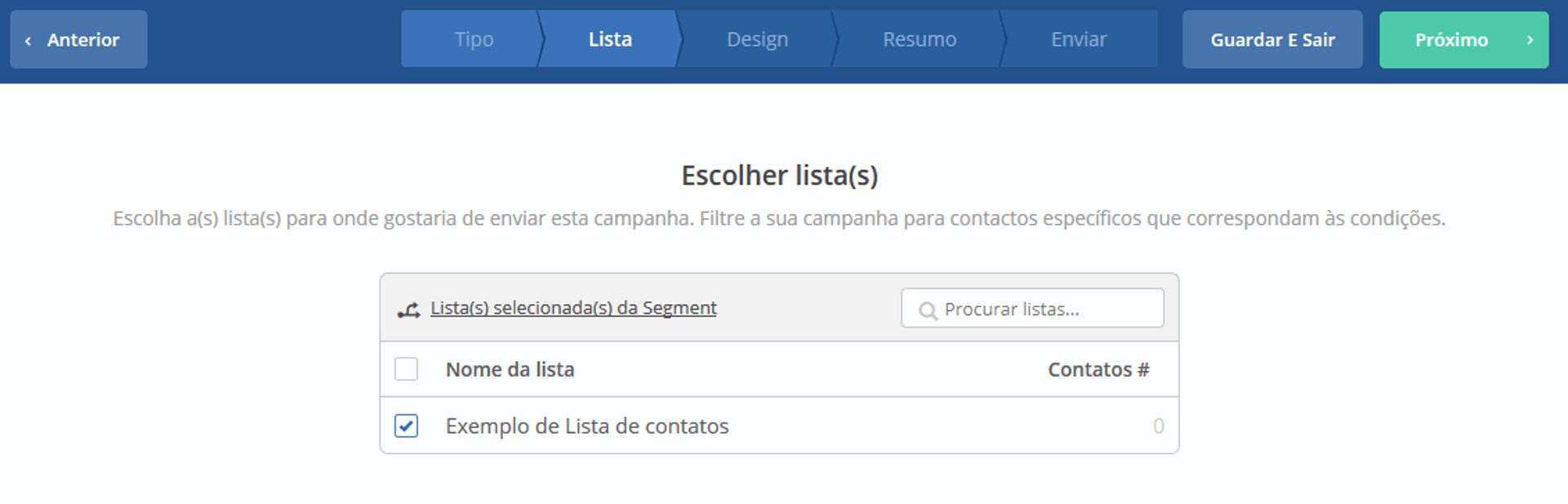Click the left chevron icon on Anterior
Viewport: 1568px width, 504px height.
coord(29,40)
